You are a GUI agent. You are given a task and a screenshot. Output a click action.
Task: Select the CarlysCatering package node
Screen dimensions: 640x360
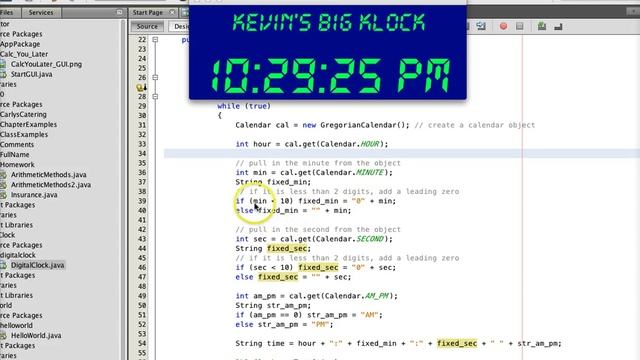pyautogui.click(x=23, y=114)
